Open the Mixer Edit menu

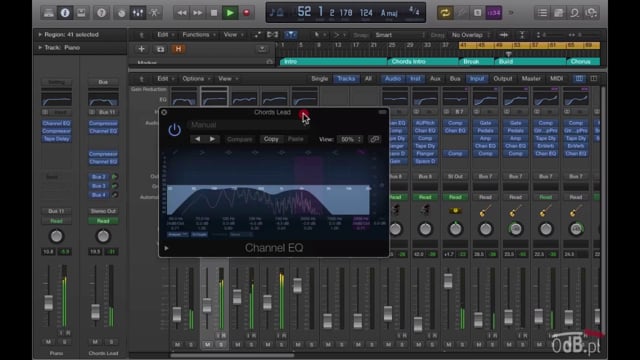click(165, 78)
